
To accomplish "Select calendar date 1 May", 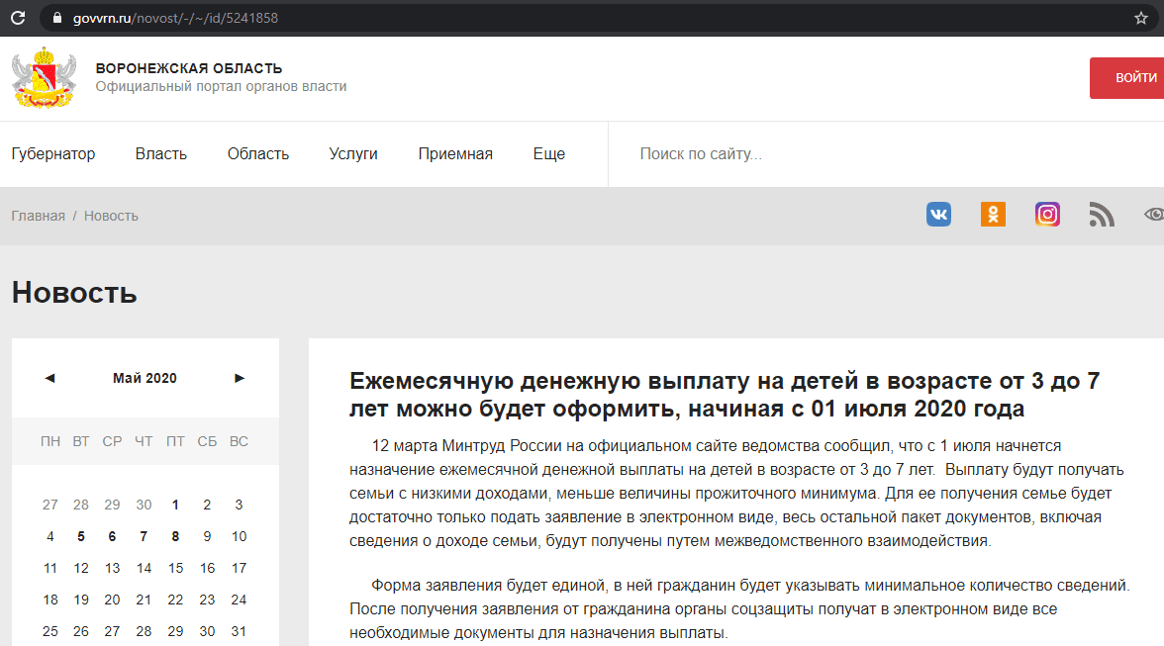I will [x=175, y=505].
